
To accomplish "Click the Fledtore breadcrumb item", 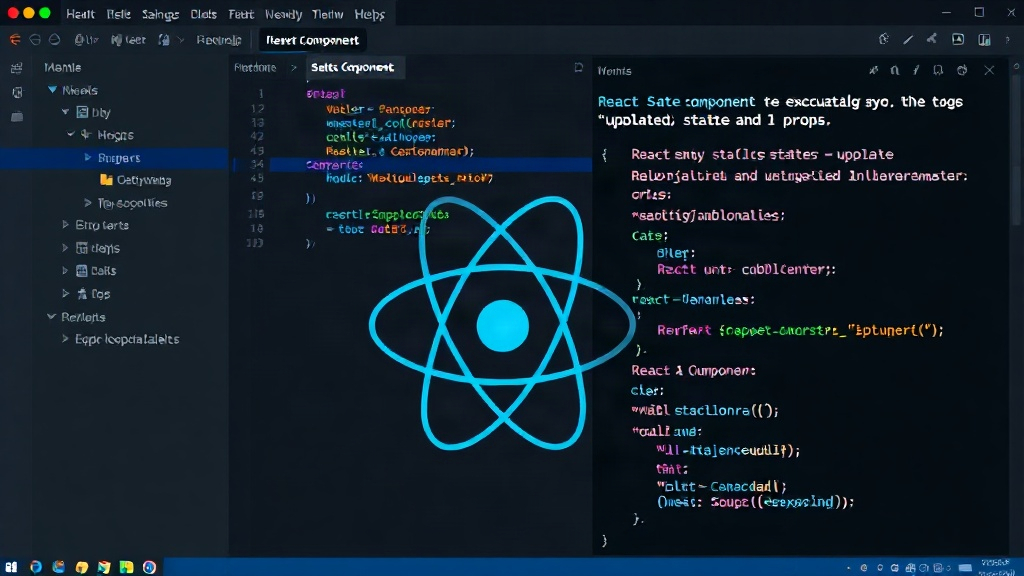I will point(255,67).
